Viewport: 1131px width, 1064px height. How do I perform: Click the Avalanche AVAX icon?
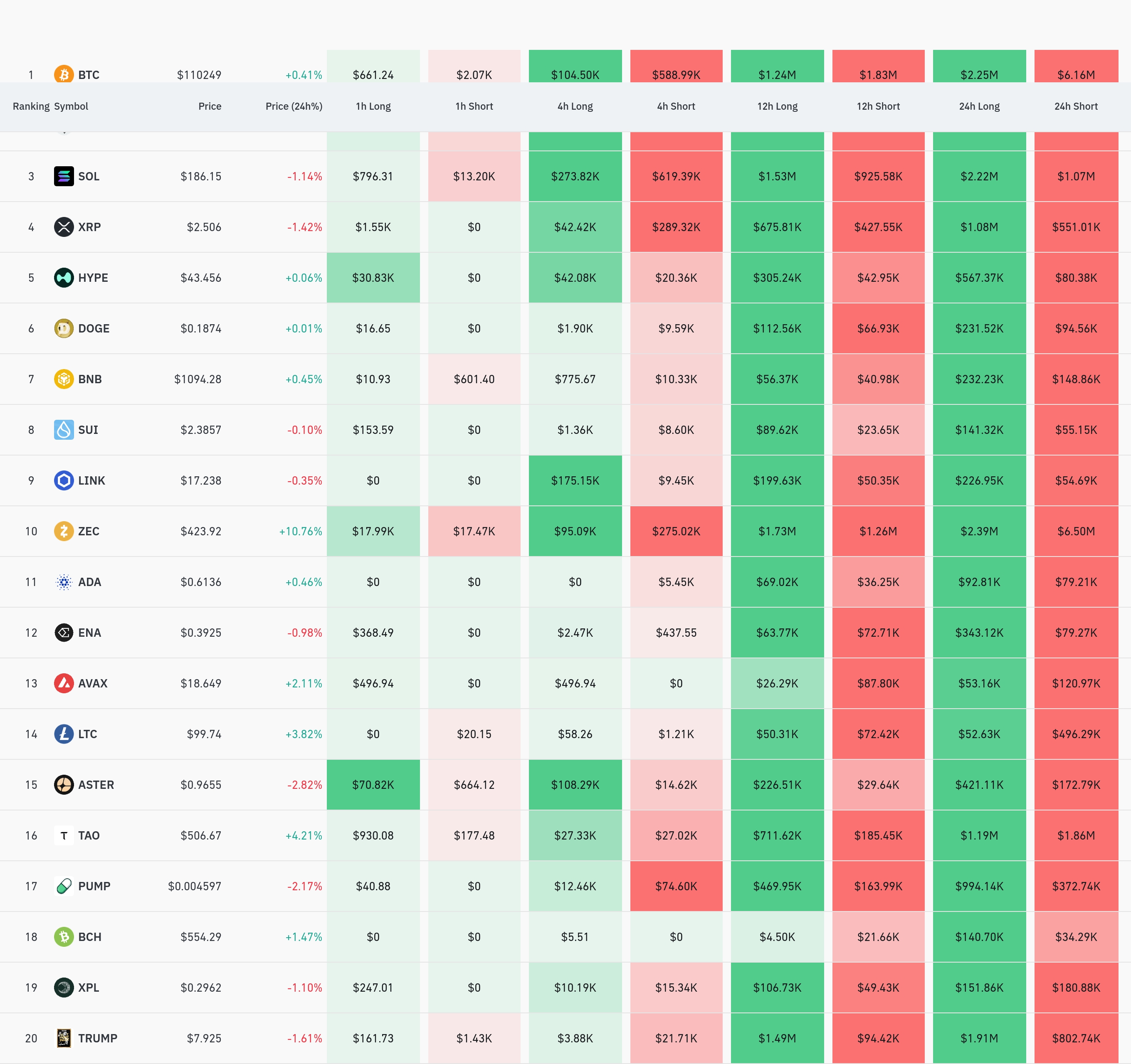pyautogui.click(x=64, y=683)
